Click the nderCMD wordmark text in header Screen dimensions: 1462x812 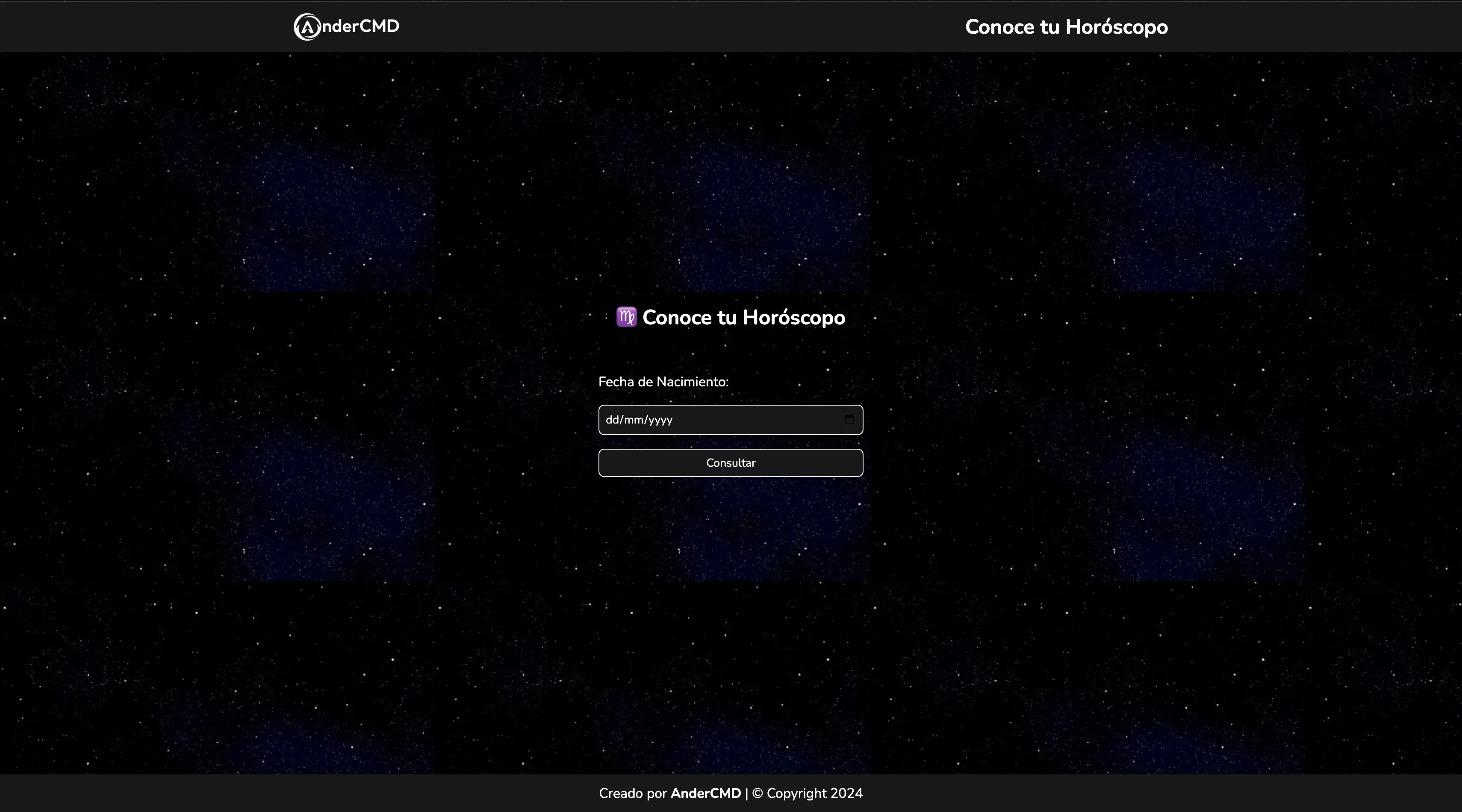(360, 26)
